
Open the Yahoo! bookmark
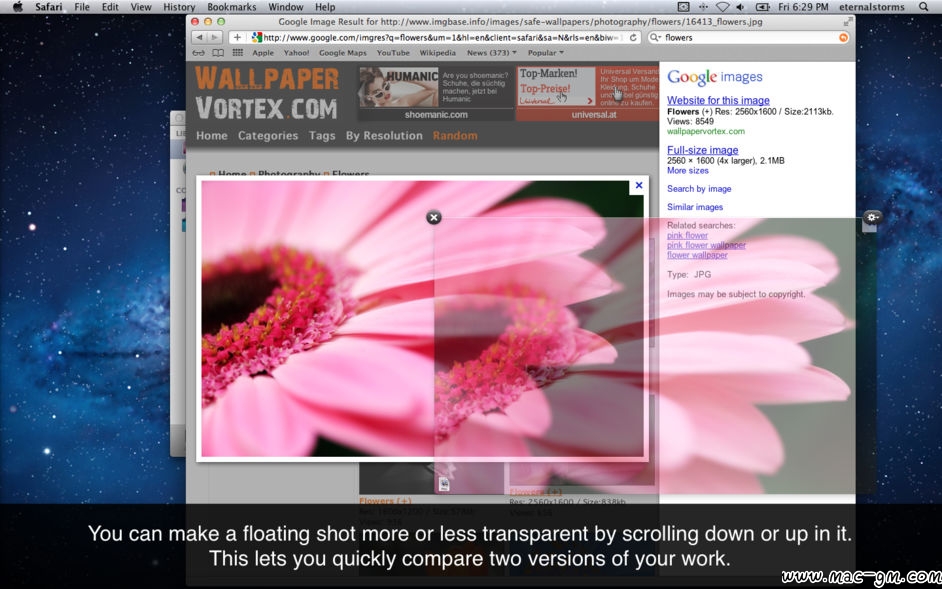[x=296, y=53]
